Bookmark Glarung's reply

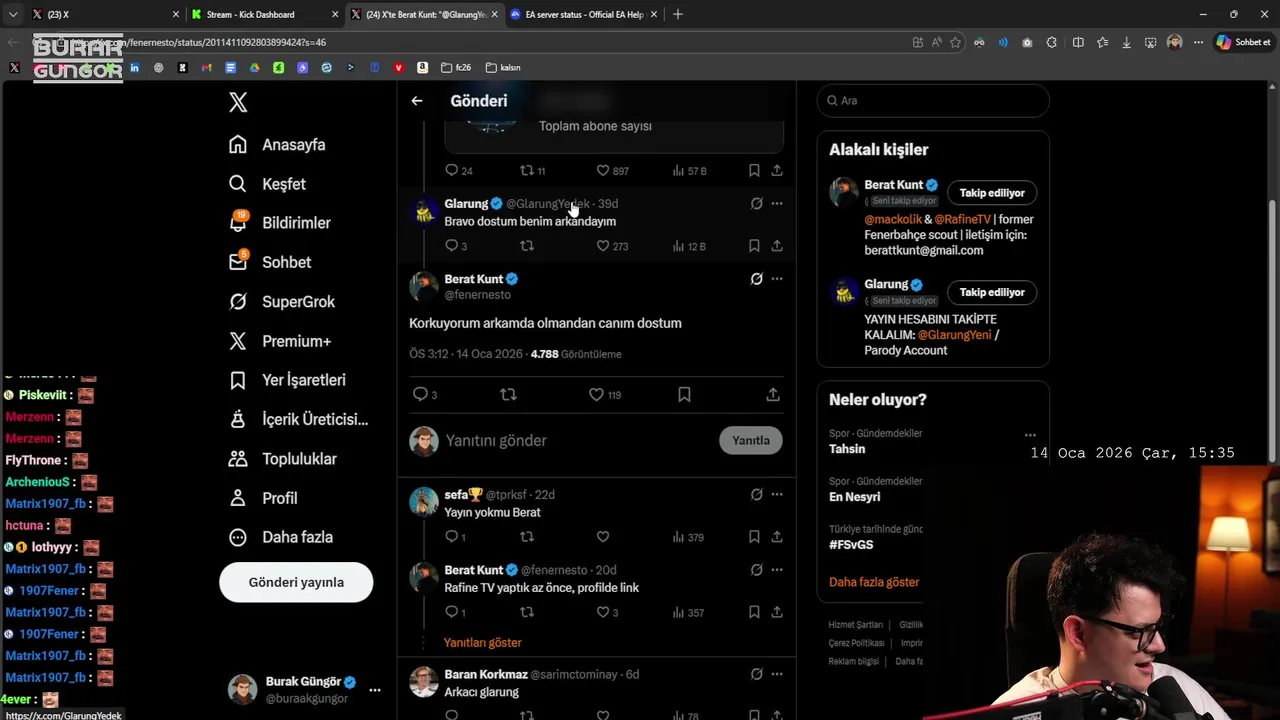coord(754,246)
